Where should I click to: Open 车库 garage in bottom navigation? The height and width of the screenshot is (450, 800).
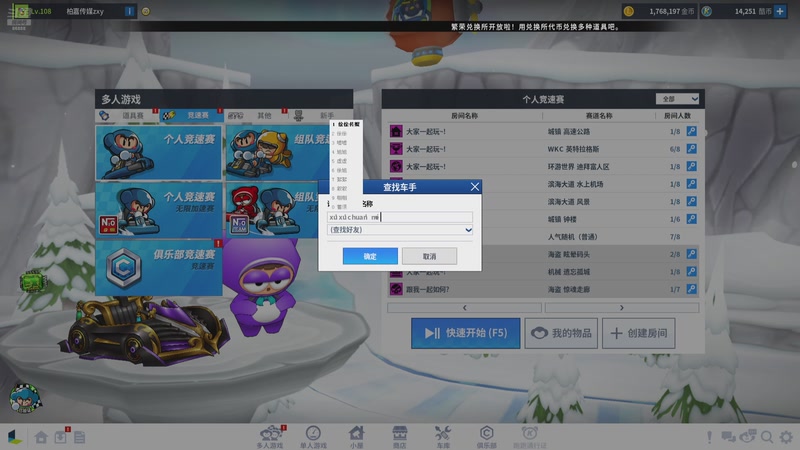443,437
